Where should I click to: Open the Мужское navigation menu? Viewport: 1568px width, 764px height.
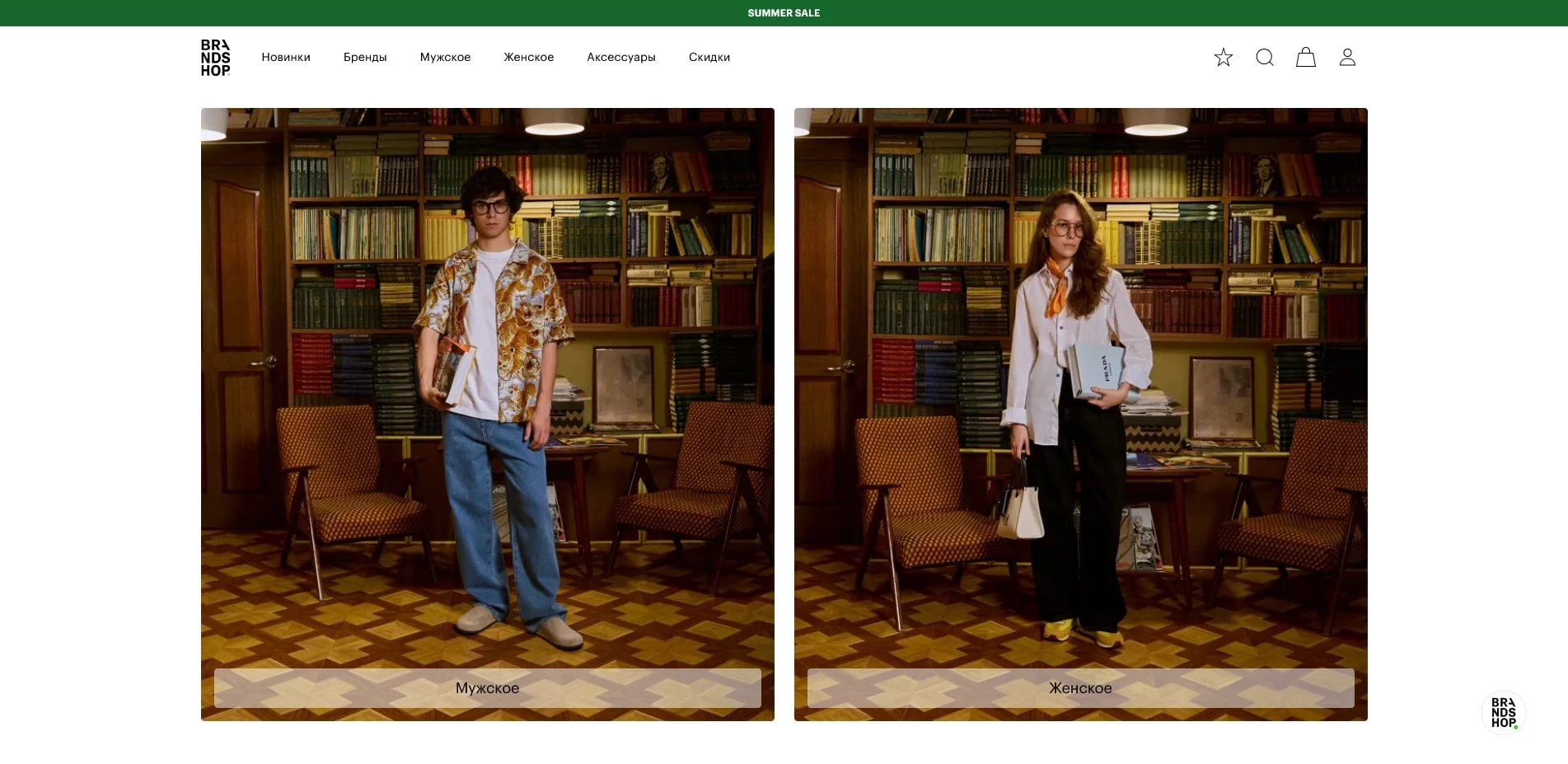click(x=445, y=57)
